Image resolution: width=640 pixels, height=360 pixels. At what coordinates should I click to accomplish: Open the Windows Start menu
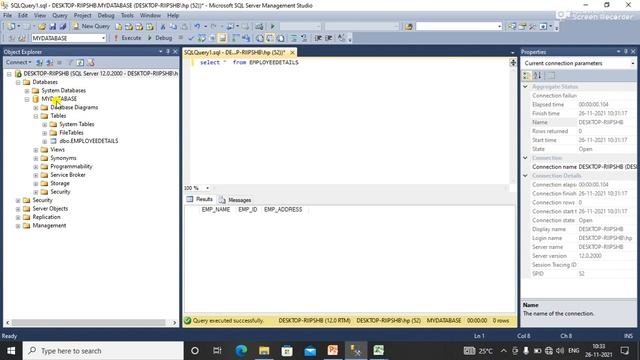point(11,351)
